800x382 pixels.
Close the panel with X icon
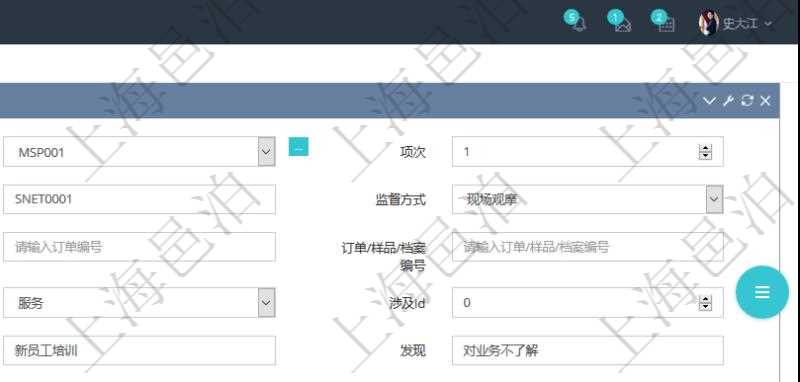click(765, 100)
